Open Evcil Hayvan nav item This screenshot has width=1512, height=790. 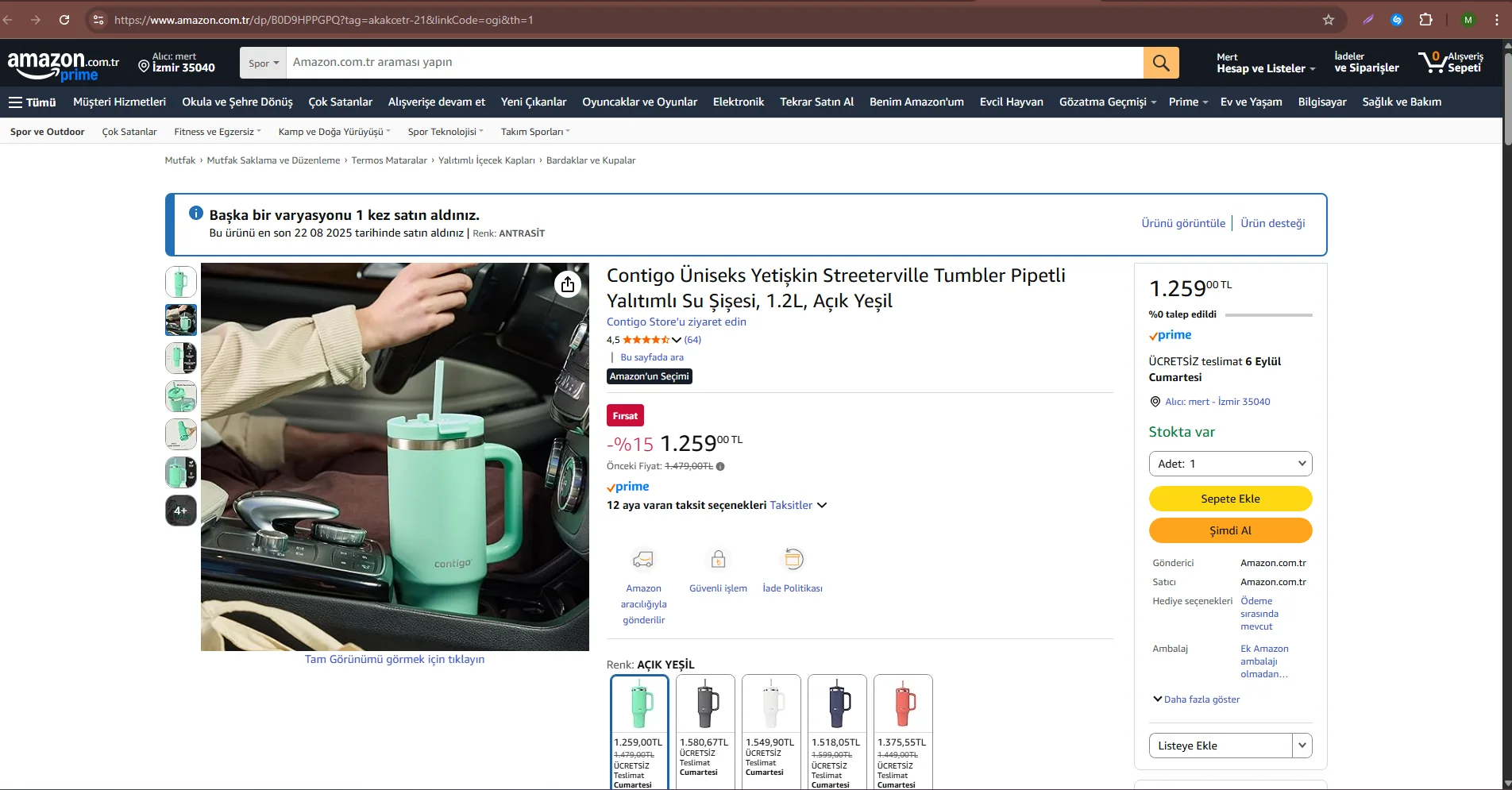[1011, 102]
